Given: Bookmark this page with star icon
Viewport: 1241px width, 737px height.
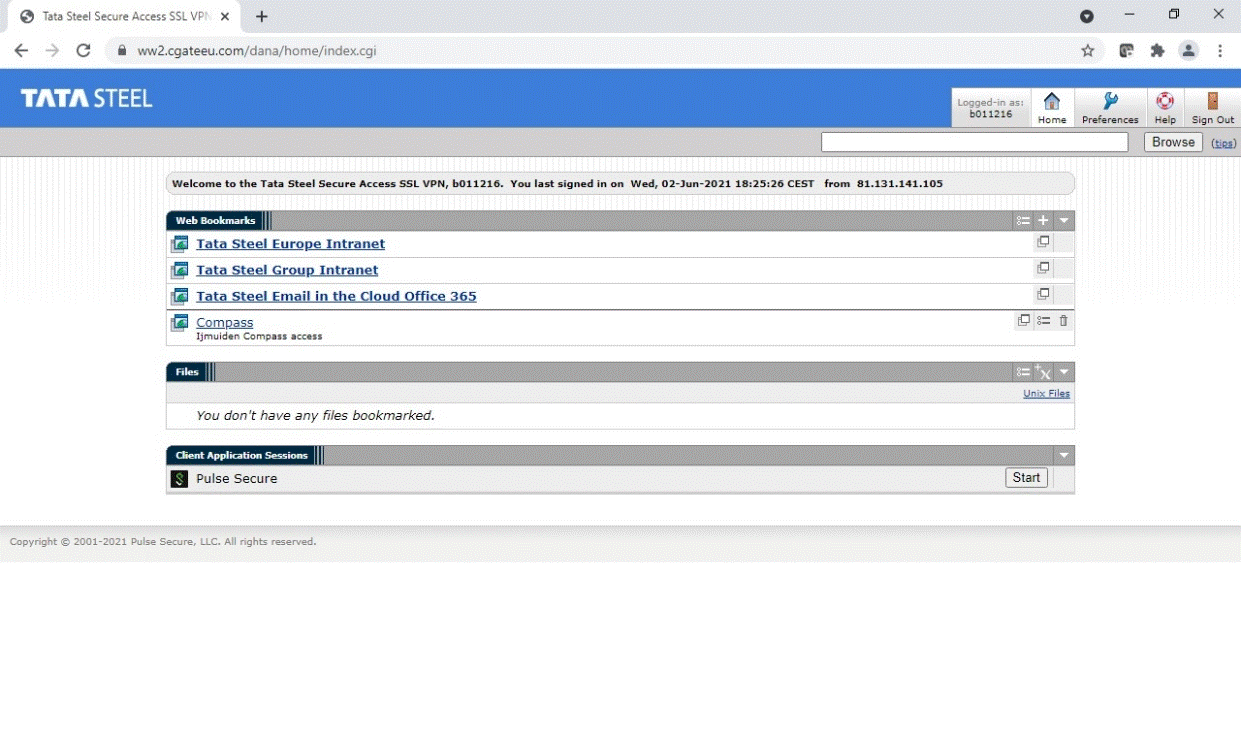Looking at the screenshot, I should 1088,50.
